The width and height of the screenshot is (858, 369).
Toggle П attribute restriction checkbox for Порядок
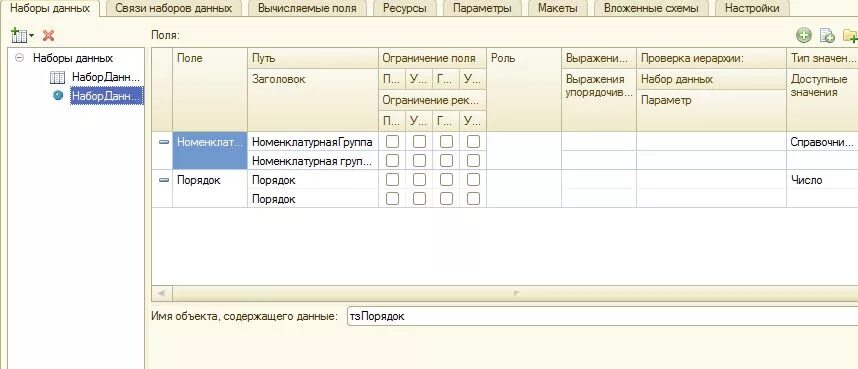(x=392, y=199)
